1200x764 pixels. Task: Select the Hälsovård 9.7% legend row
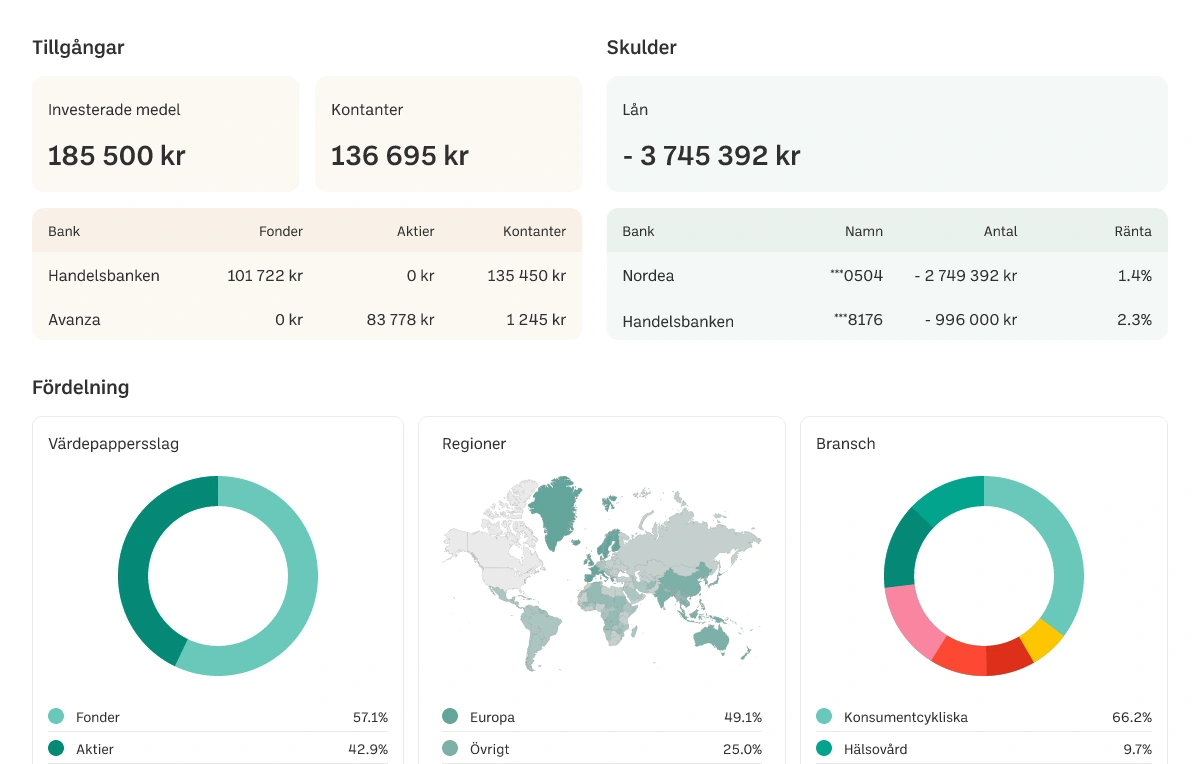[984, 749]
